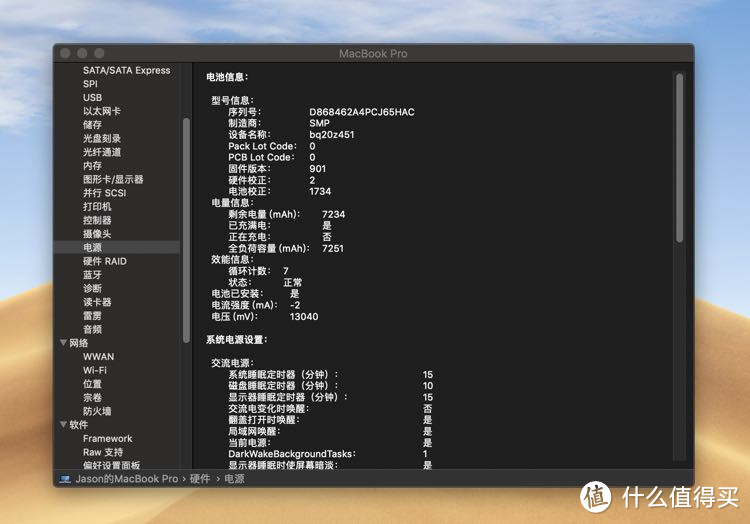Viewport: 750px width, 524px height.
Task: Open WWAN under network
Action: pyautogui.click(x=99, y=357)
